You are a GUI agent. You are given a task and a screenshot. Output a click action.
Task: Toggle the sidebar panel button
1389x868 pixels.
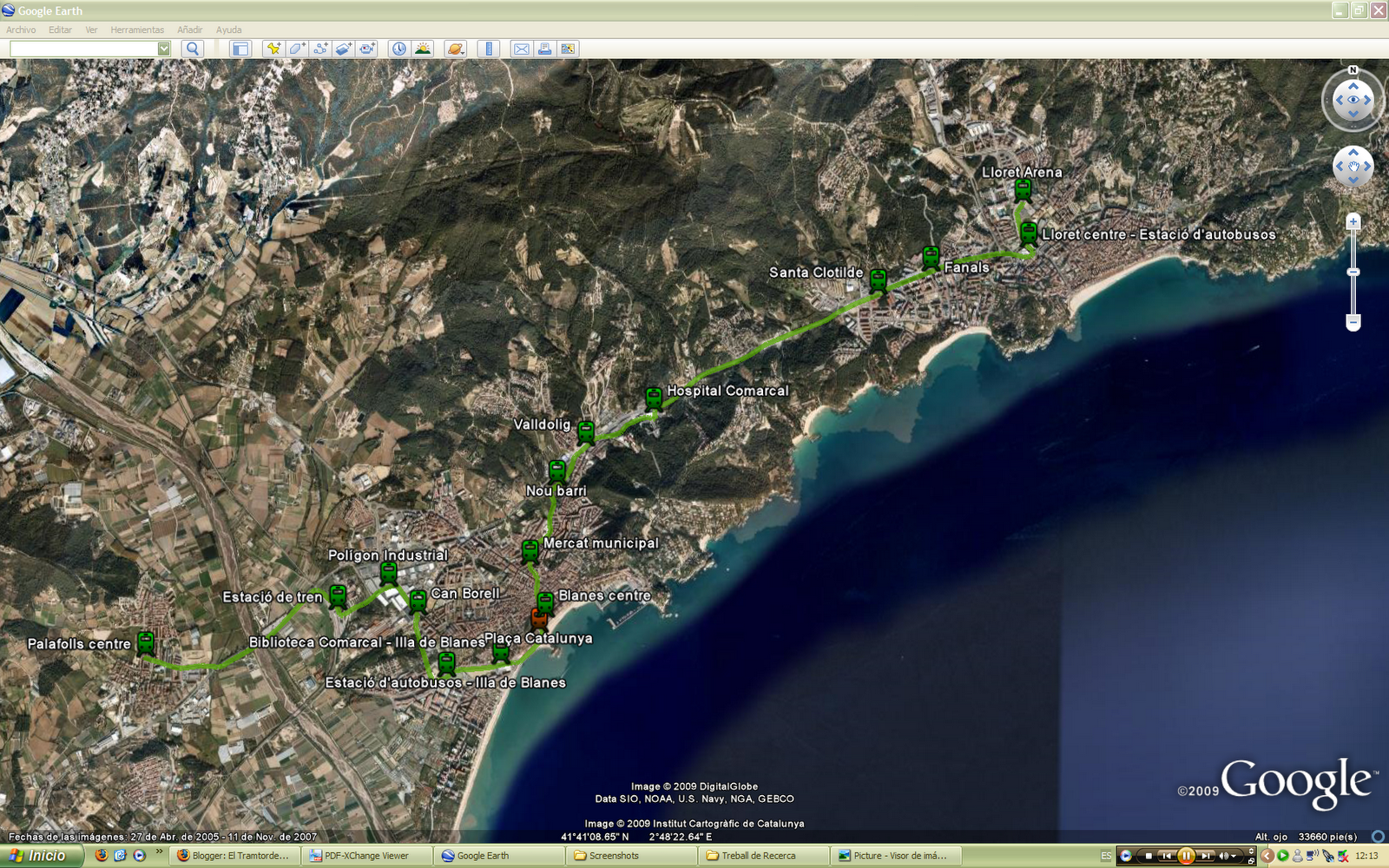coord(240,49)
